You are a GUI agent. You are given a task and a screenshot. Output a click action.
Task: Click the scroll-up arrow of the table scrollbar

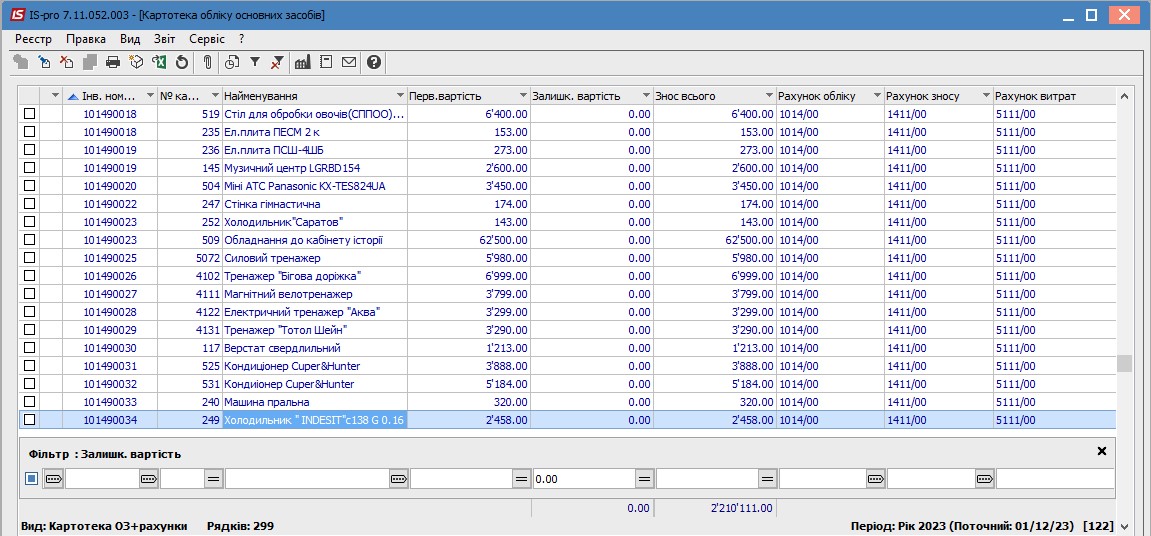(1124, 96)
